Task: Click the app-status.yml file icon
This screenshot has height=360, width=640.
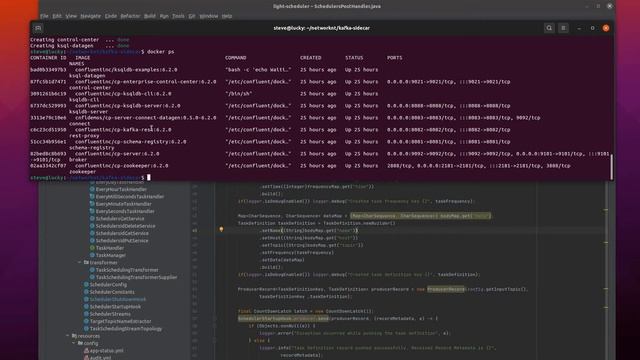Action: point(86,351)
